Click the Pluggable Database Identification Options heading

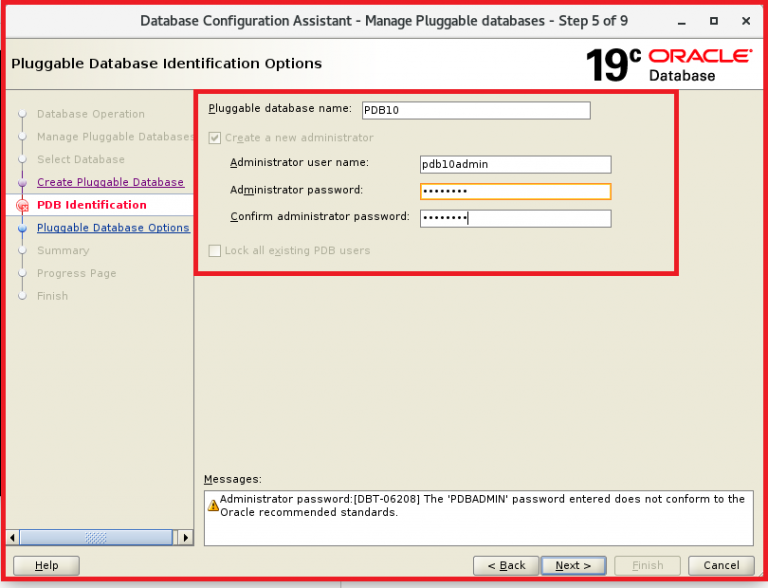coord(167,64)
